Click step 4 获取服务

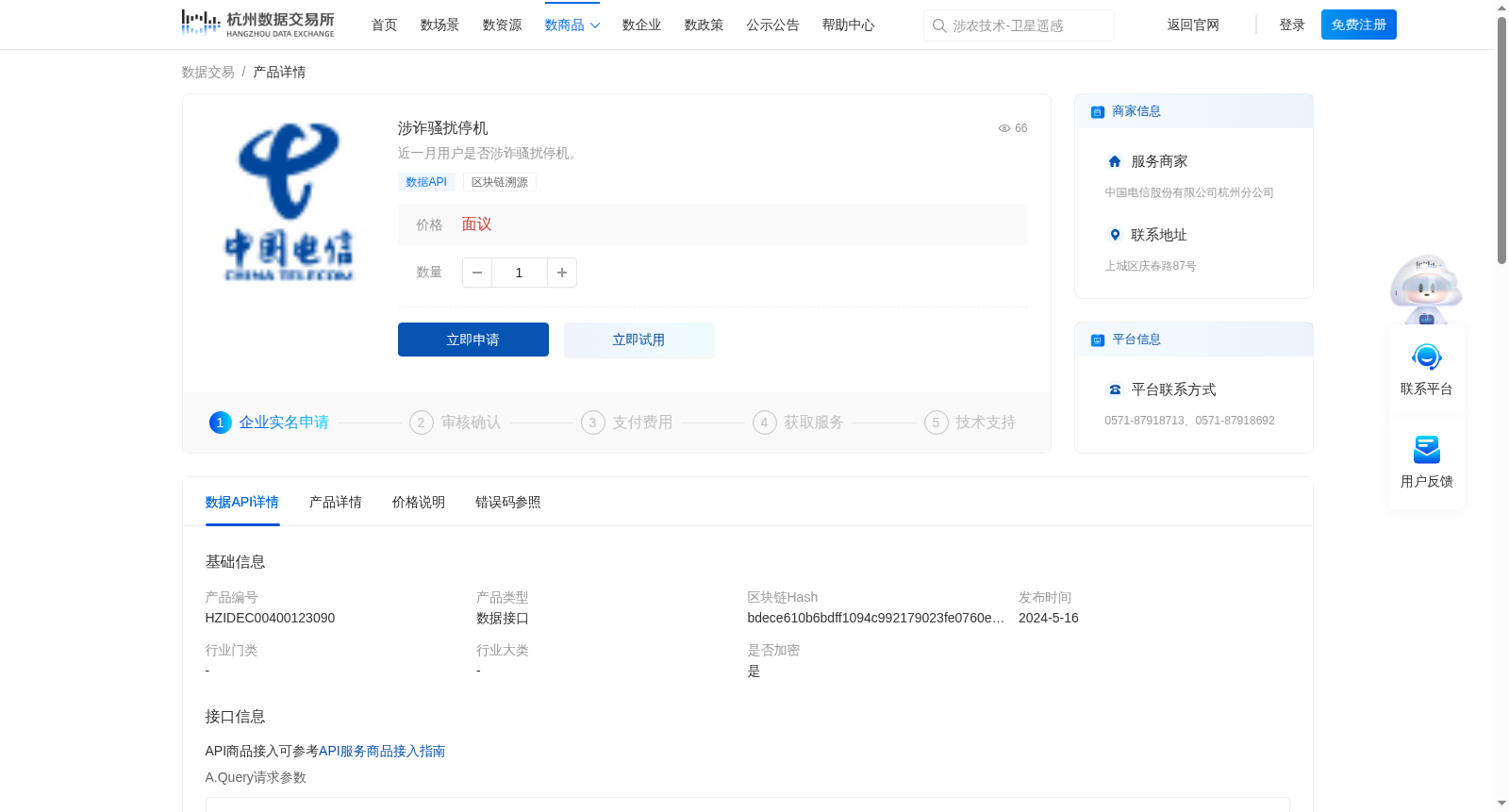point(800,423)
